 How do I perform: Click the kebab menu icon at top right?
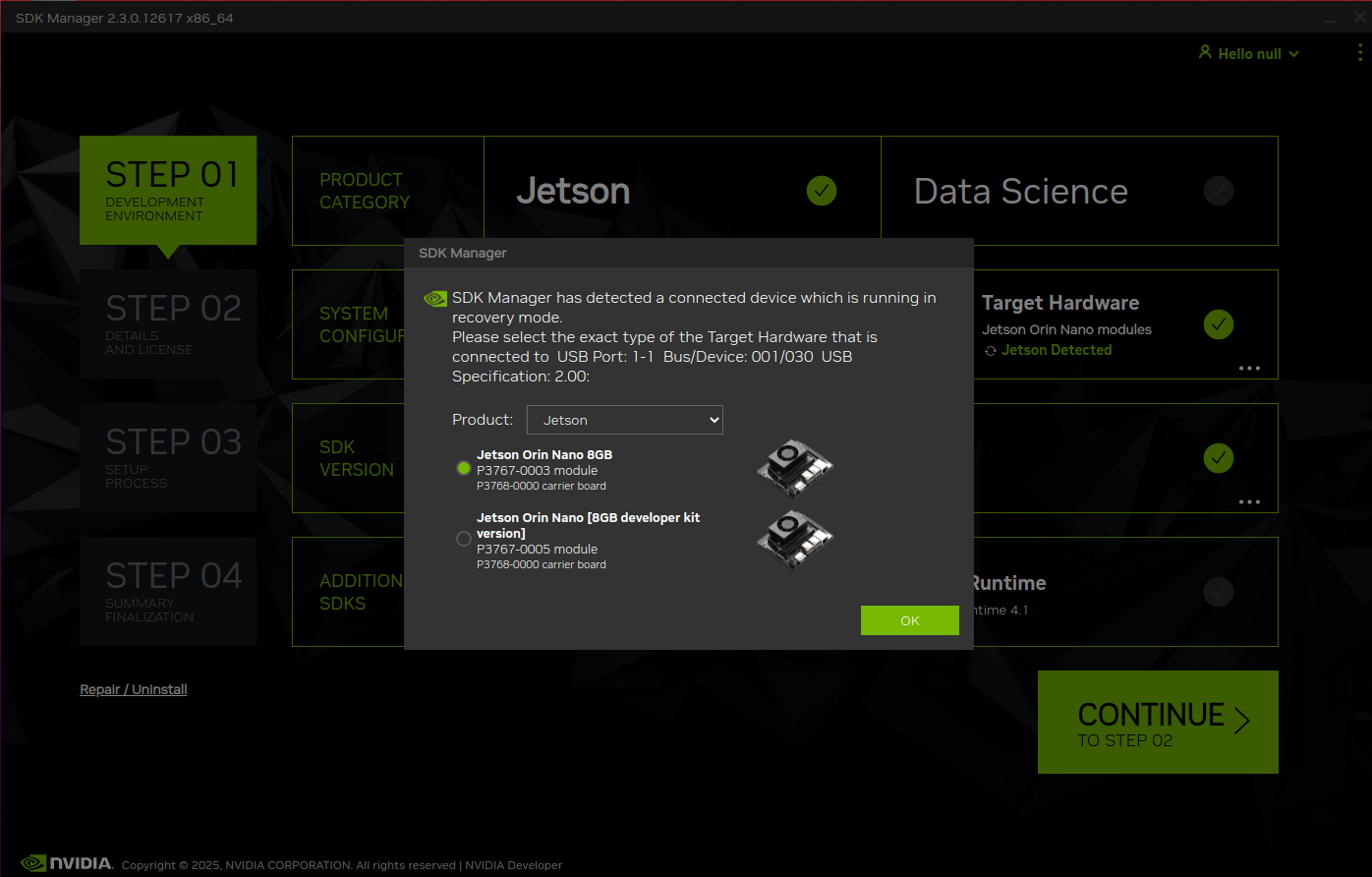(x=1360, y=52)
